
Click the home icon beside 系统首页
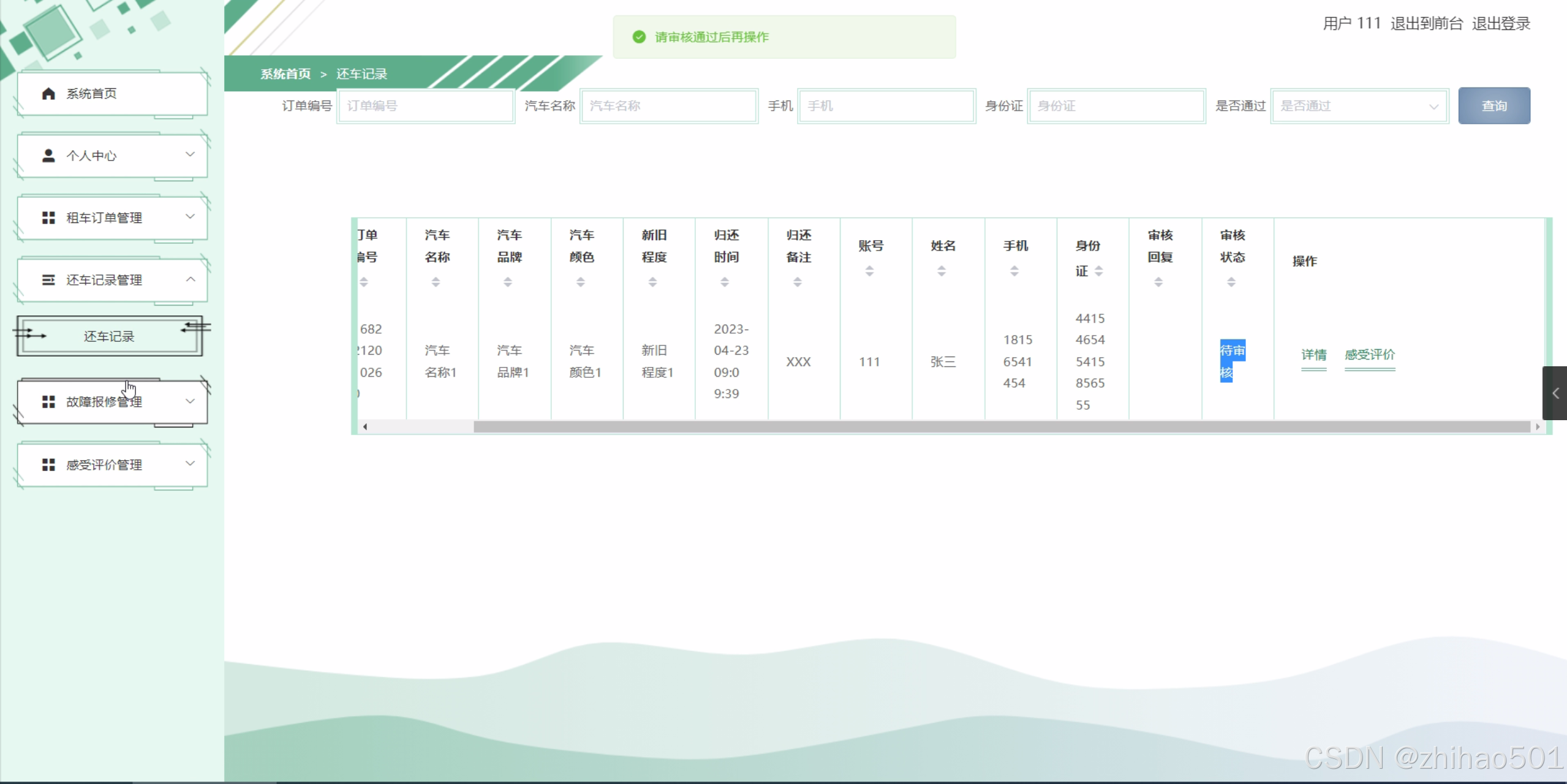click(48, 93)
